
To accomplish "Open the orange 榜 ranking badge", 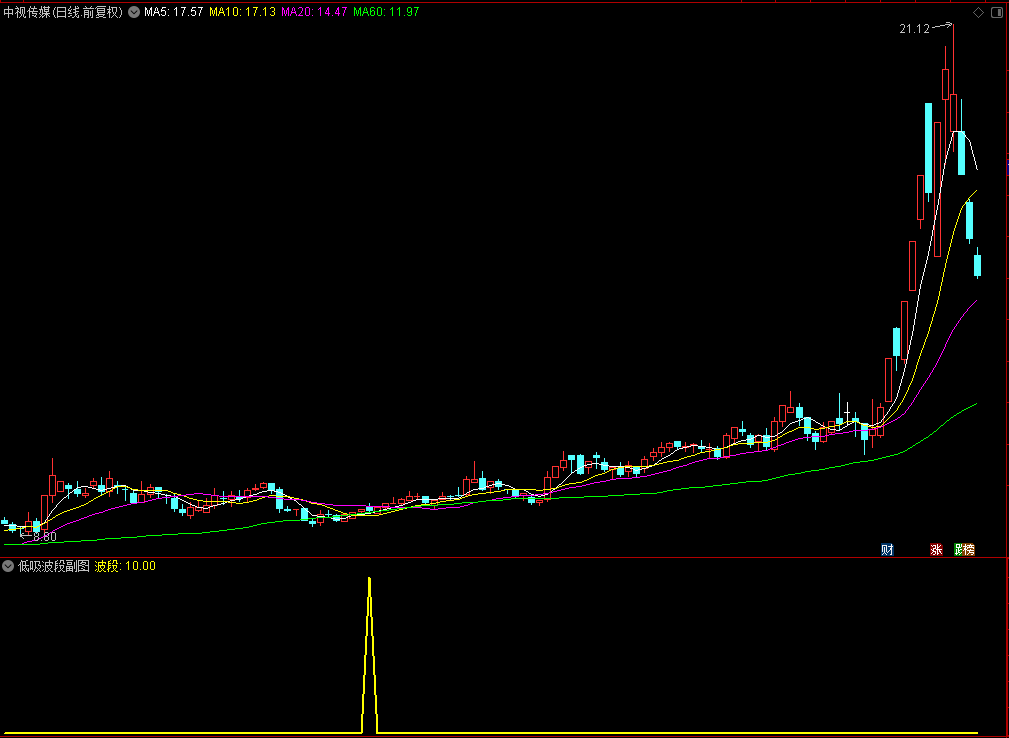I will tap(968, 549).
